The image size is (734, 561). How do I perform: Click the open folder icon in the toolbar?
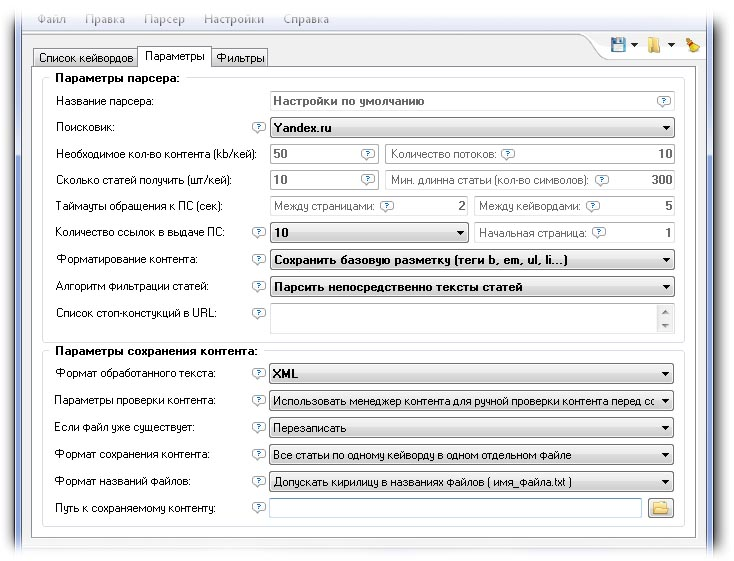(x=654, y=45)
